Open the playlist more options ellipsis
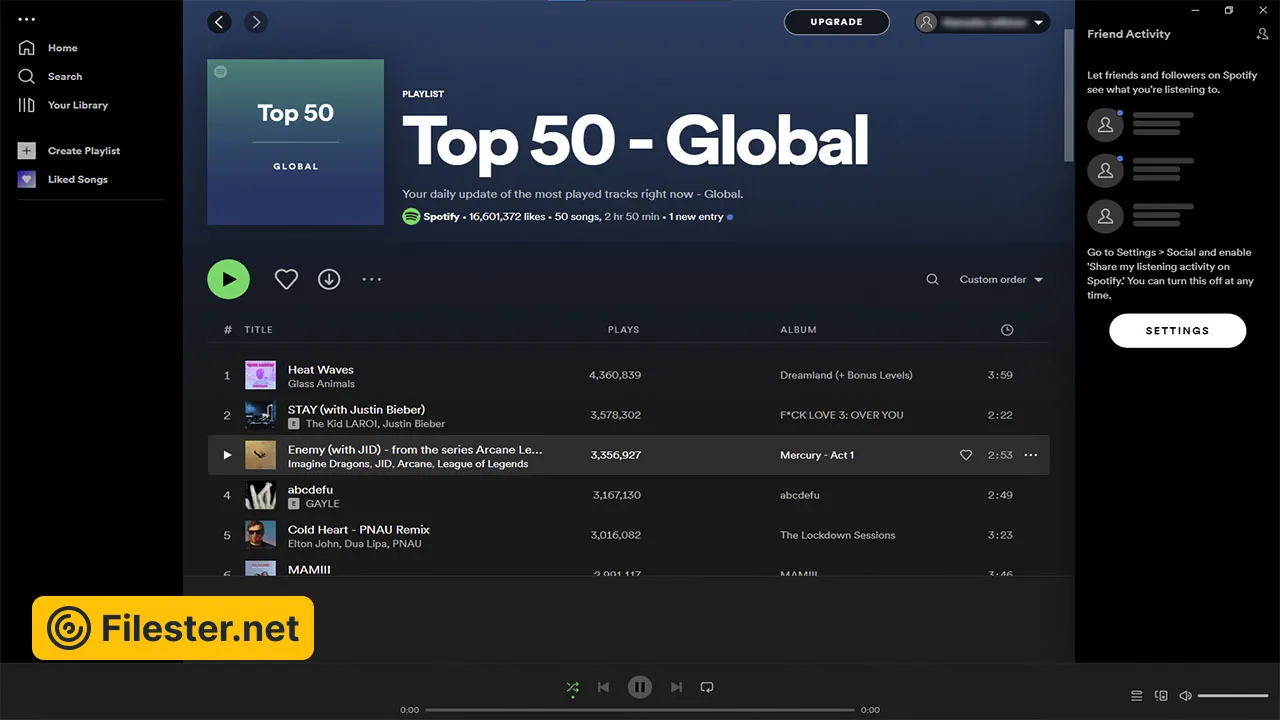1280x720 pixels. coord(372,280)
